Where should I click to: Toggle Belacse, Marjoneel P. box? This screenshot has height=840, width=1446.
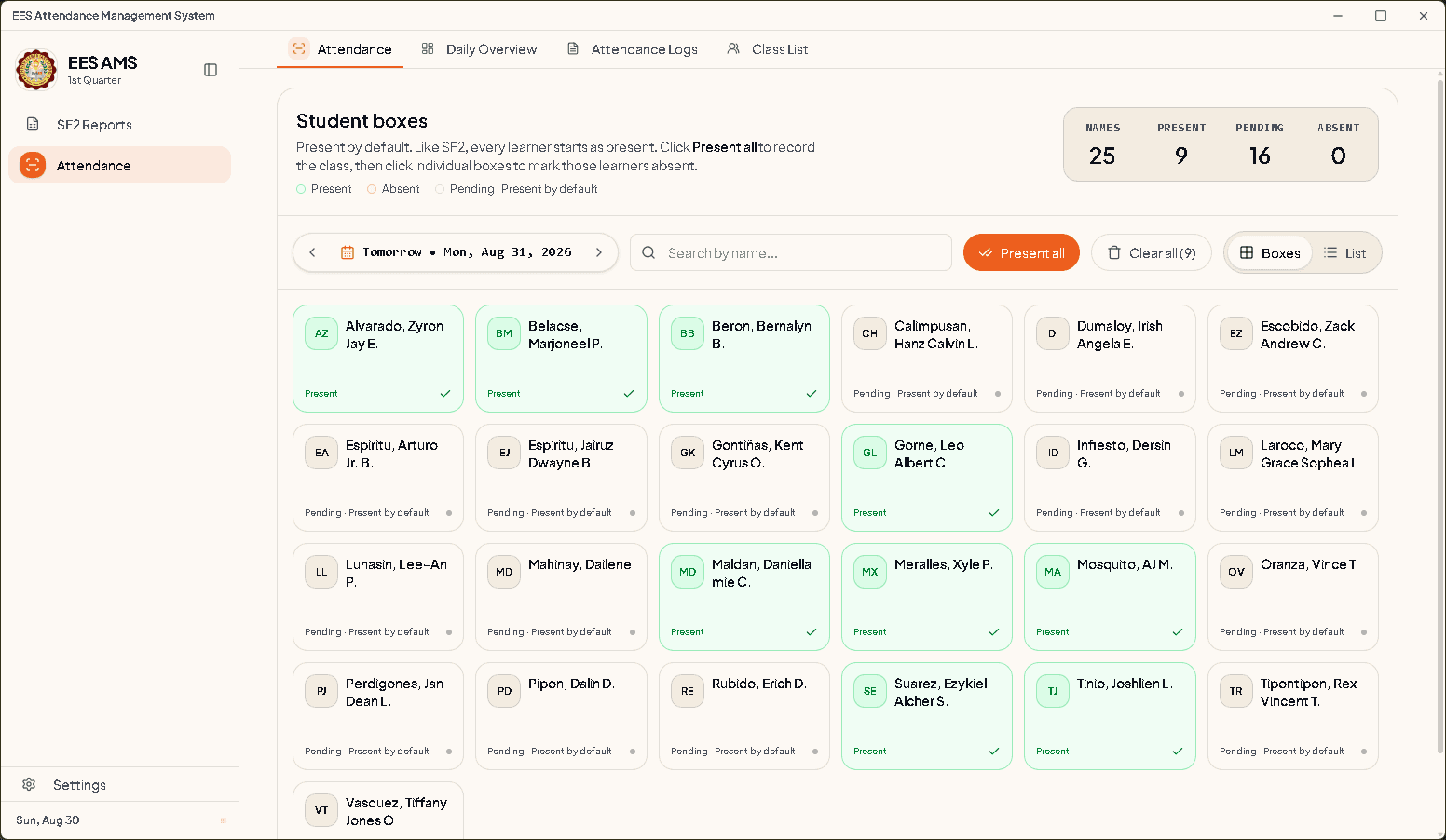pos(561,359)
